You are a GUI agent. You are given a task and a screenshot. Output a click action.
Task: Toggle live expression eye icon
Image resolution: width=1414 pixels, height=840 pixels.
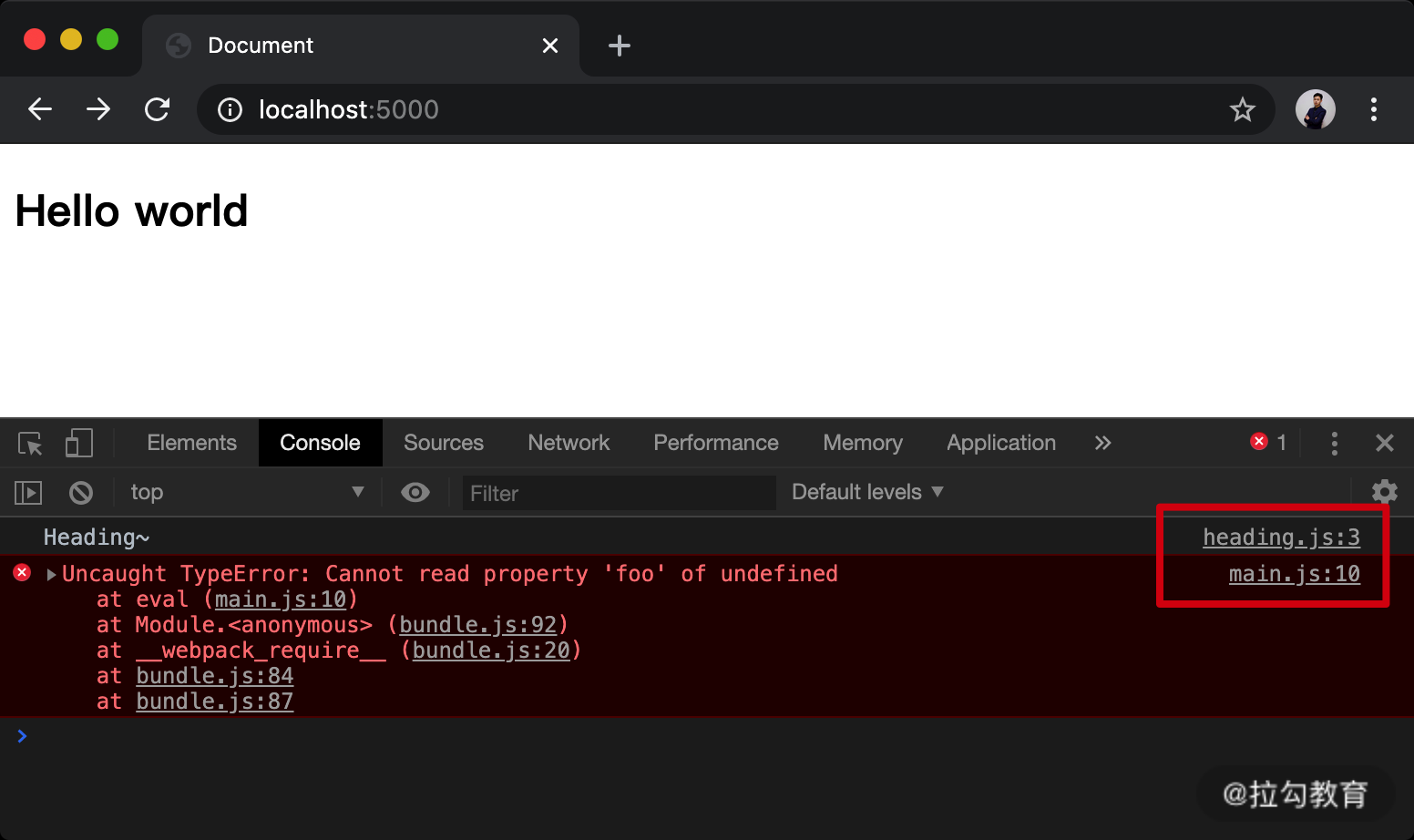(x=415, y=493)
